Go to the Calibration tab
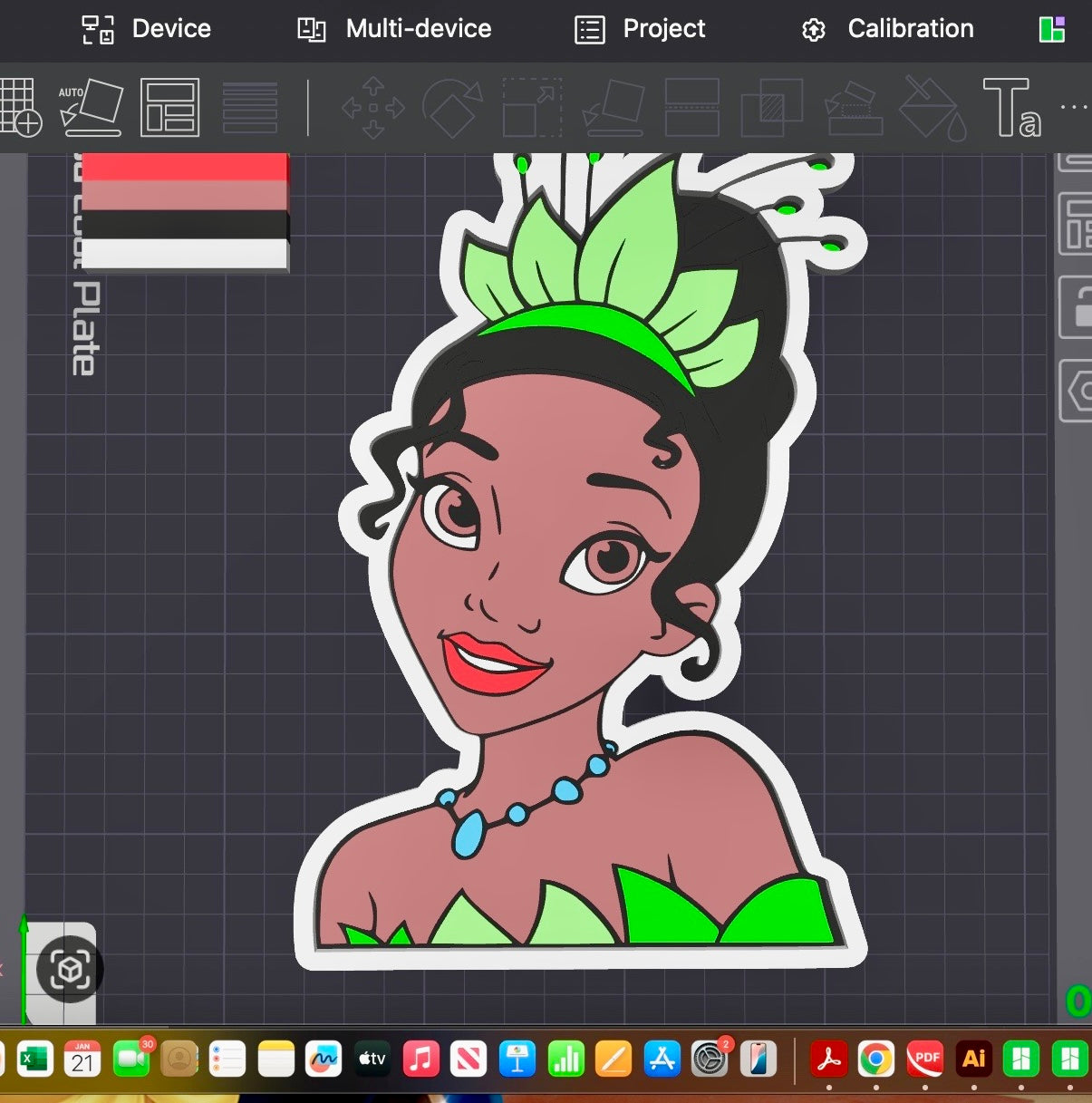Screen dimensions: 1092x1103 (888, 29)
